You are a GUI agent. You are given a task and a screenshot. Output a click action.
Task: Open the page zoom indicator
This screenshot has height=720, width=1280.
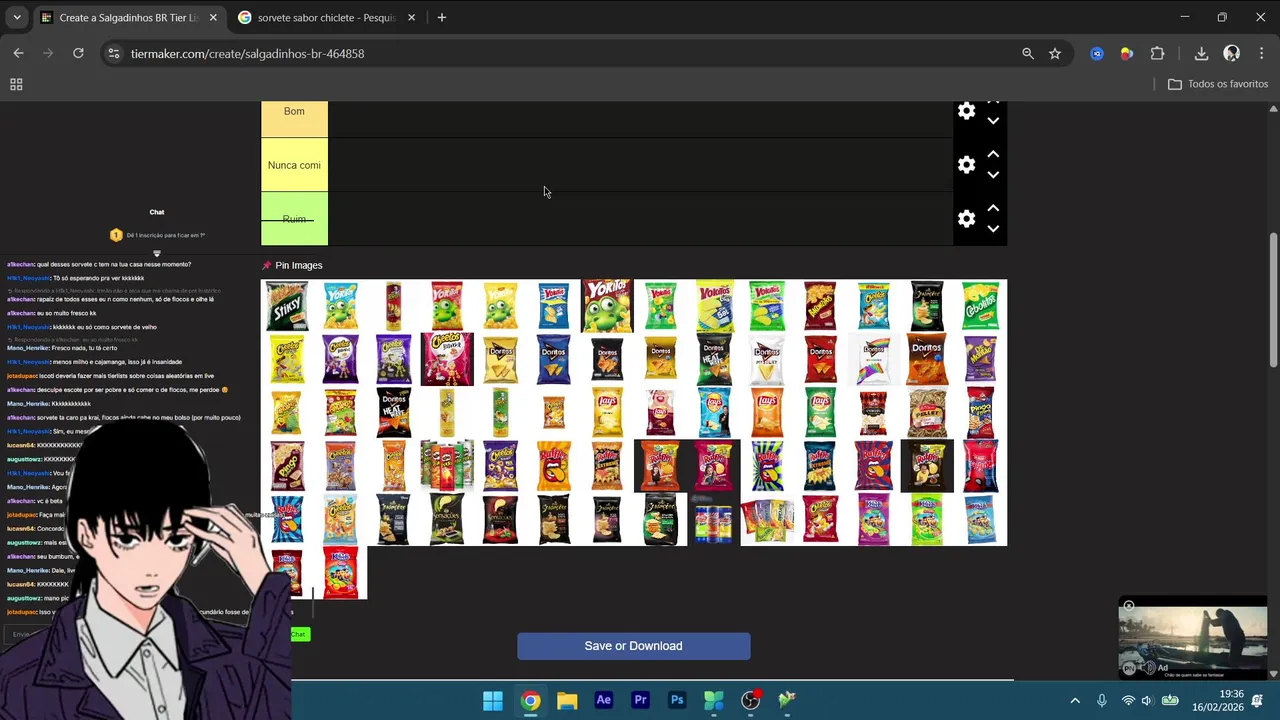(1027, 53)
